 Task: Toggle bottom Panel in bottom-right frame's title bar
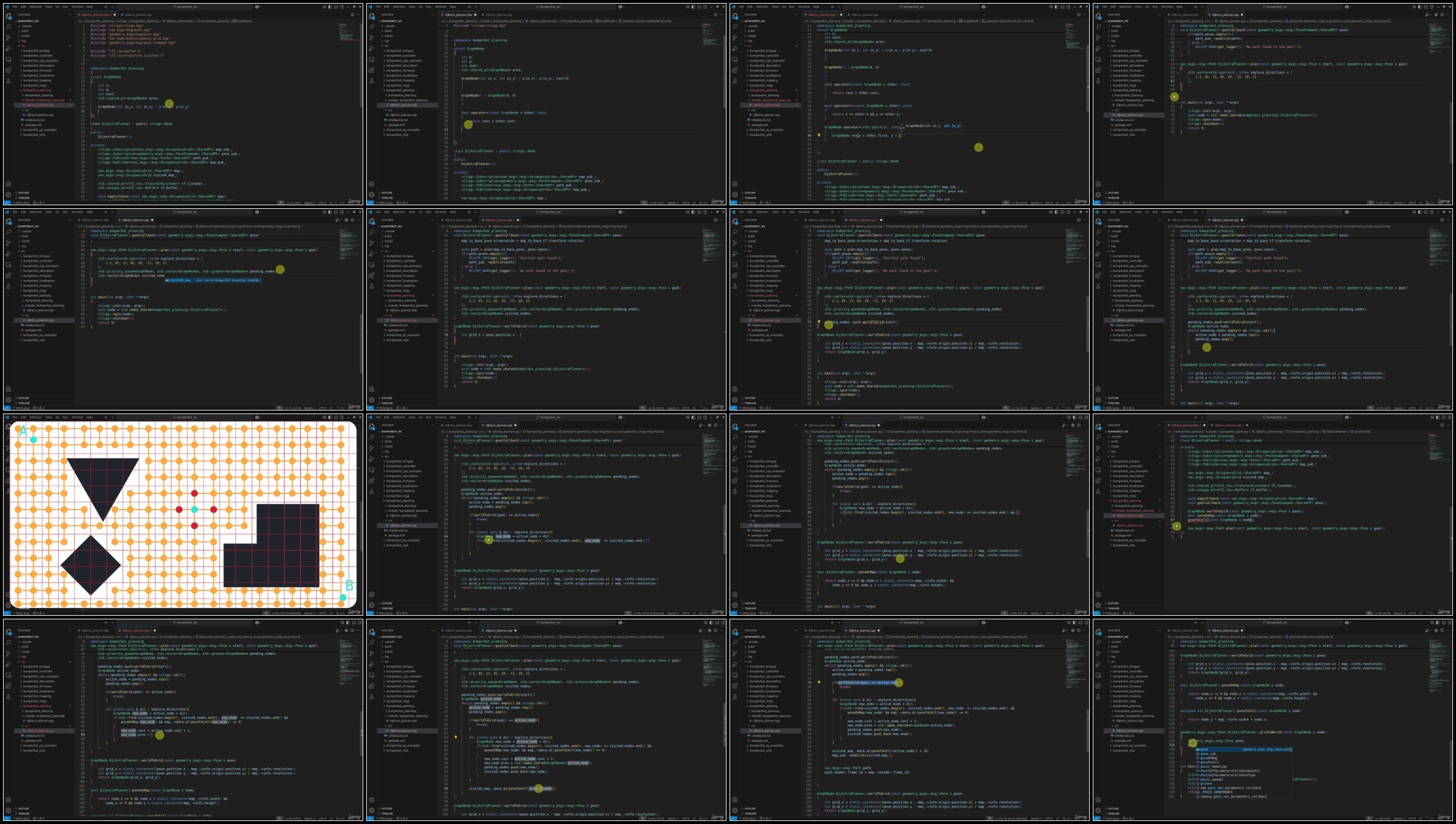[x=1444, y=622]
